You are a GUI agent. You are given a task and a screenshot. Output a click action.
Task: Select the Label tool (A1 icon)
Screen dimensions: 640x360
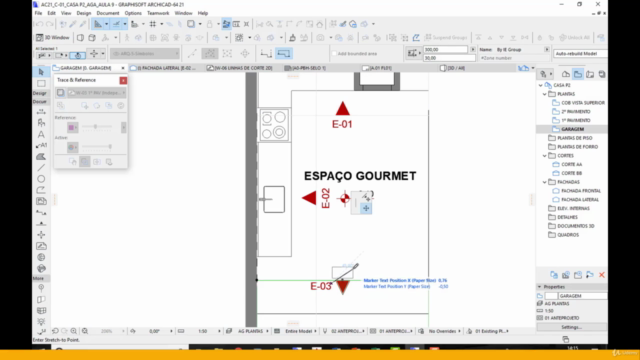pyautogui.click(x=41, y=145)
